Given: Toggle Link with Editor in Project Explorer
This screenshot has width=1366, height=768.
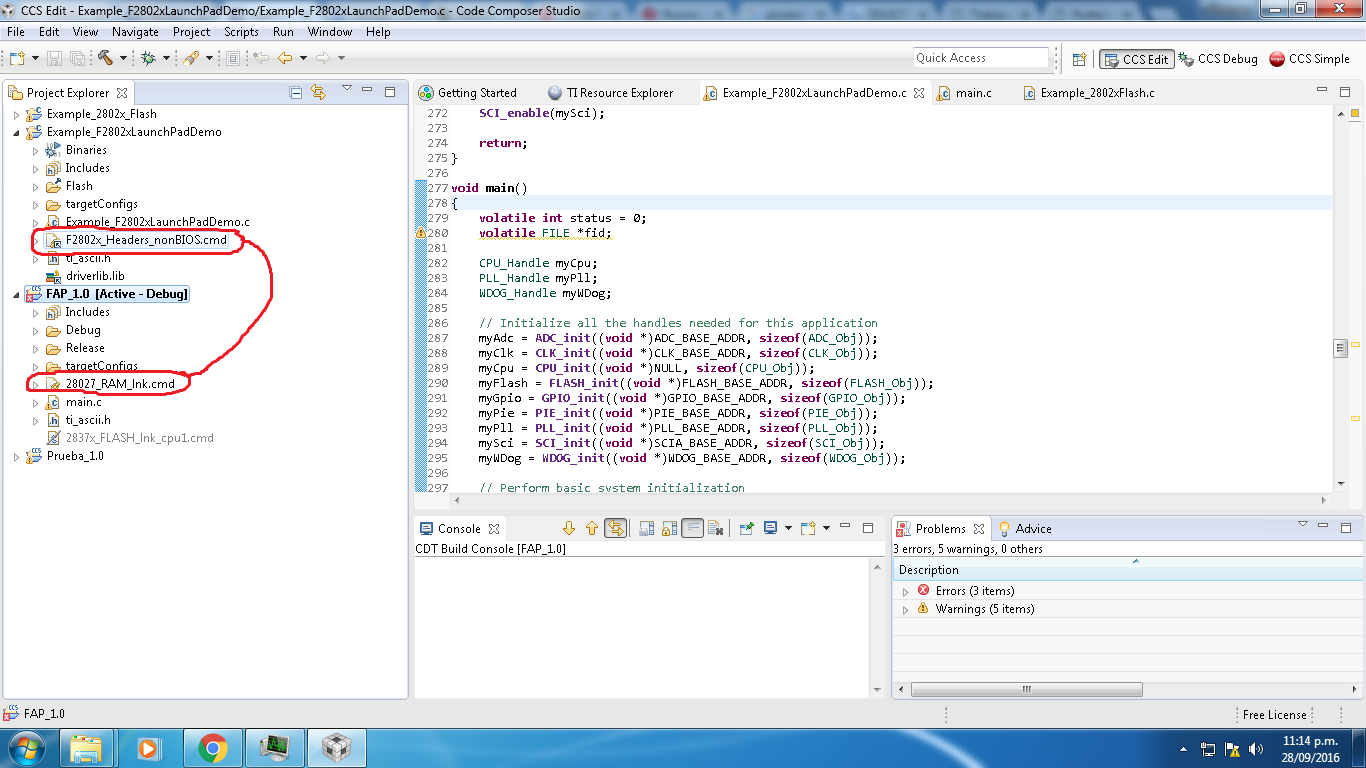Looking at the screenshot, I should 318,93.
